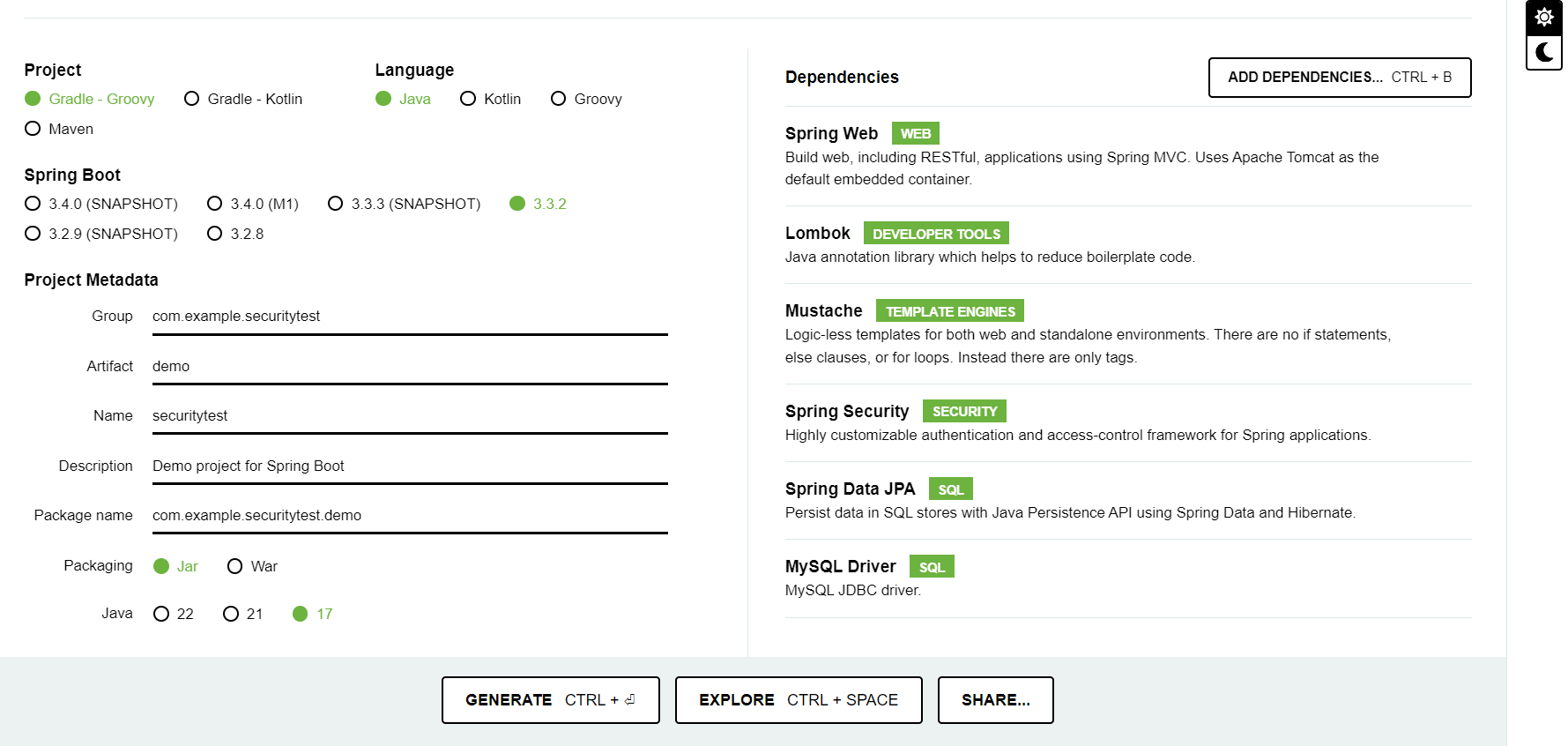Select Gradle - Kotlin project type
Viewport: 1568px width, 746px height.
coord(243,99)
